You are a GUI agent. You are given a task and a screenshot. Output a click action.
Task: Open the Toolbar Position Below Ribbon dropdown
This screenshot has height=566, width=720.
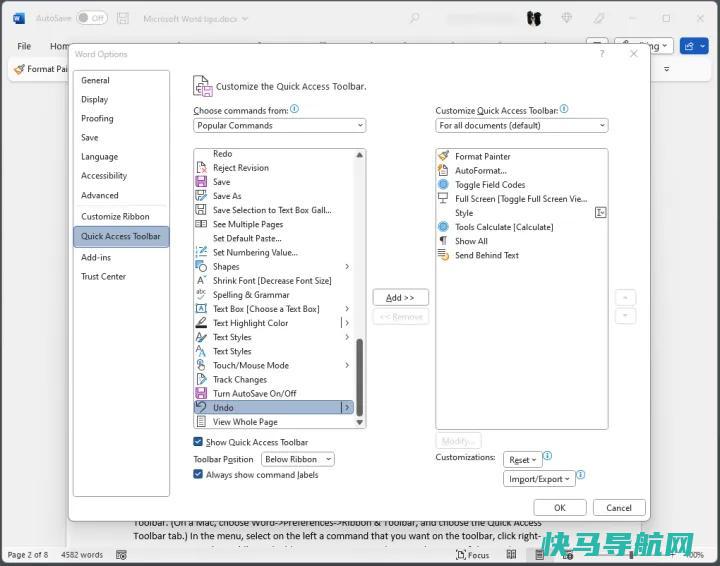298,459
